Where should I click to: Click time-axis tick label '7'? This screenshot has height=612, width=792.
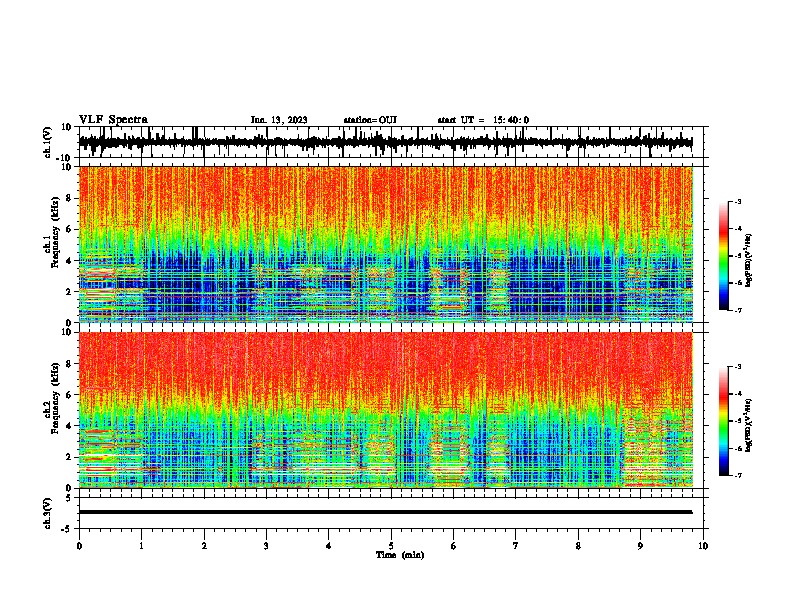point(516,546)
